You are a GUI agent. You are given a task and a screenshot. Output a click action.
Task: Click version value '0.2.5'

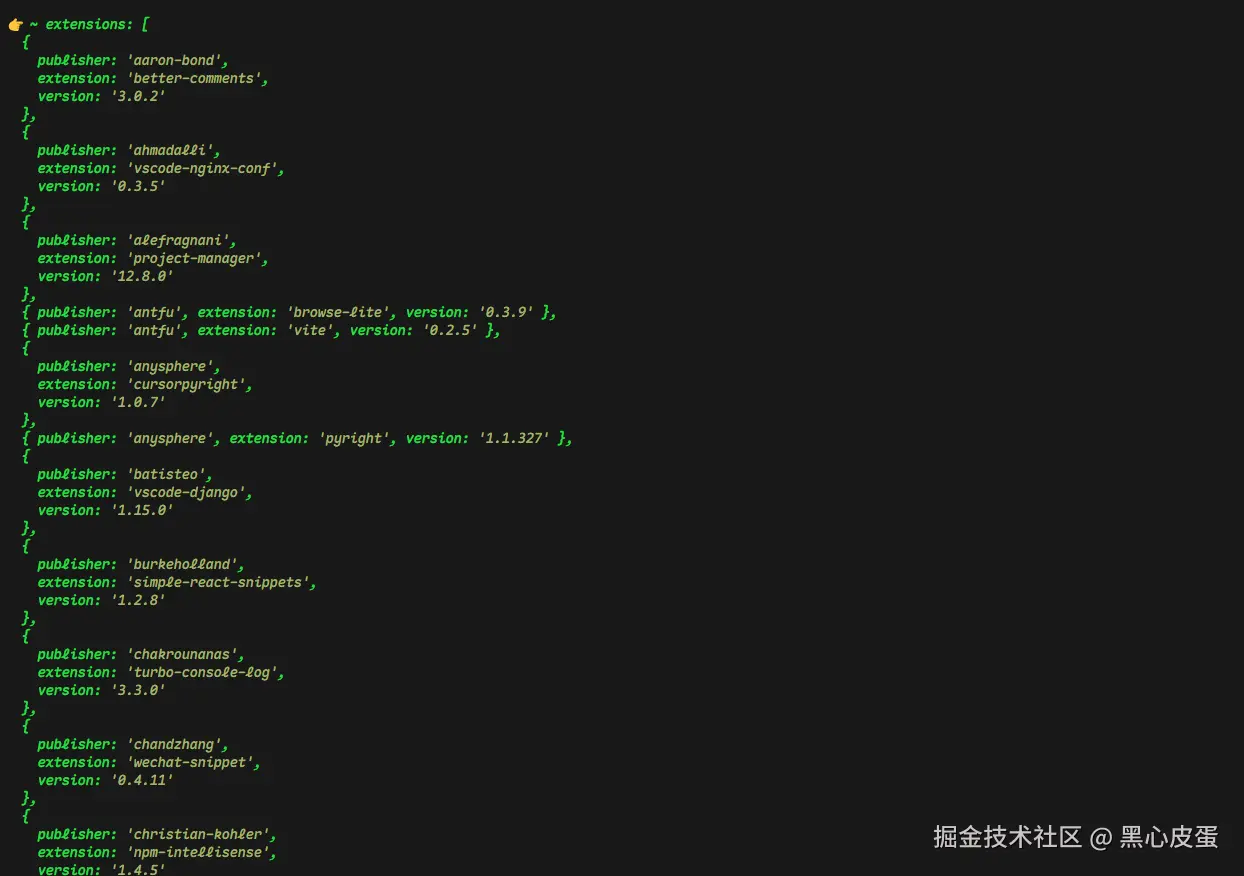click(449, 330)
